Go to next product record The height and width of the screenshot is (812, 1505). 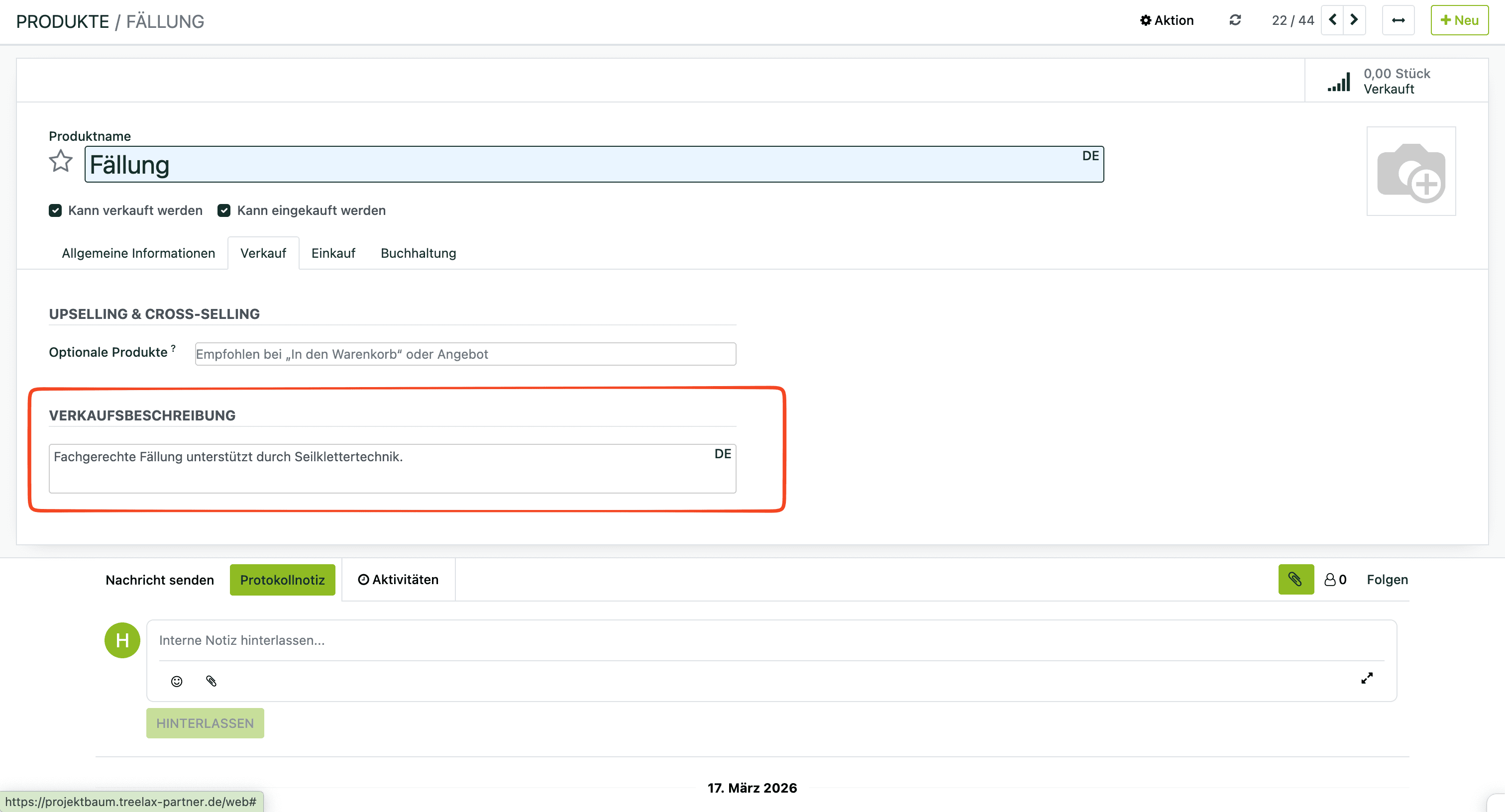point(1354,20)
